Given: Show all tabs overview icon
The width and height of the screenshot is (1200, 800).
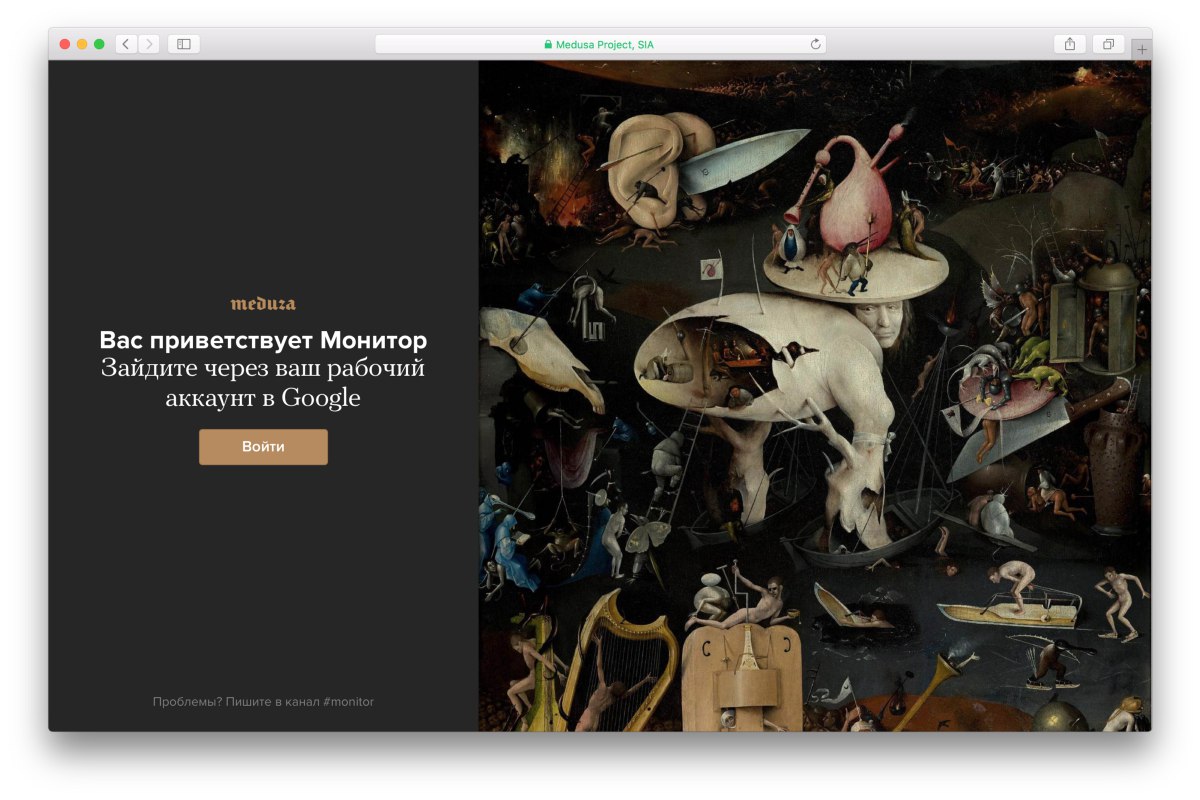Looking at the screenshot, I should 1108,44.
